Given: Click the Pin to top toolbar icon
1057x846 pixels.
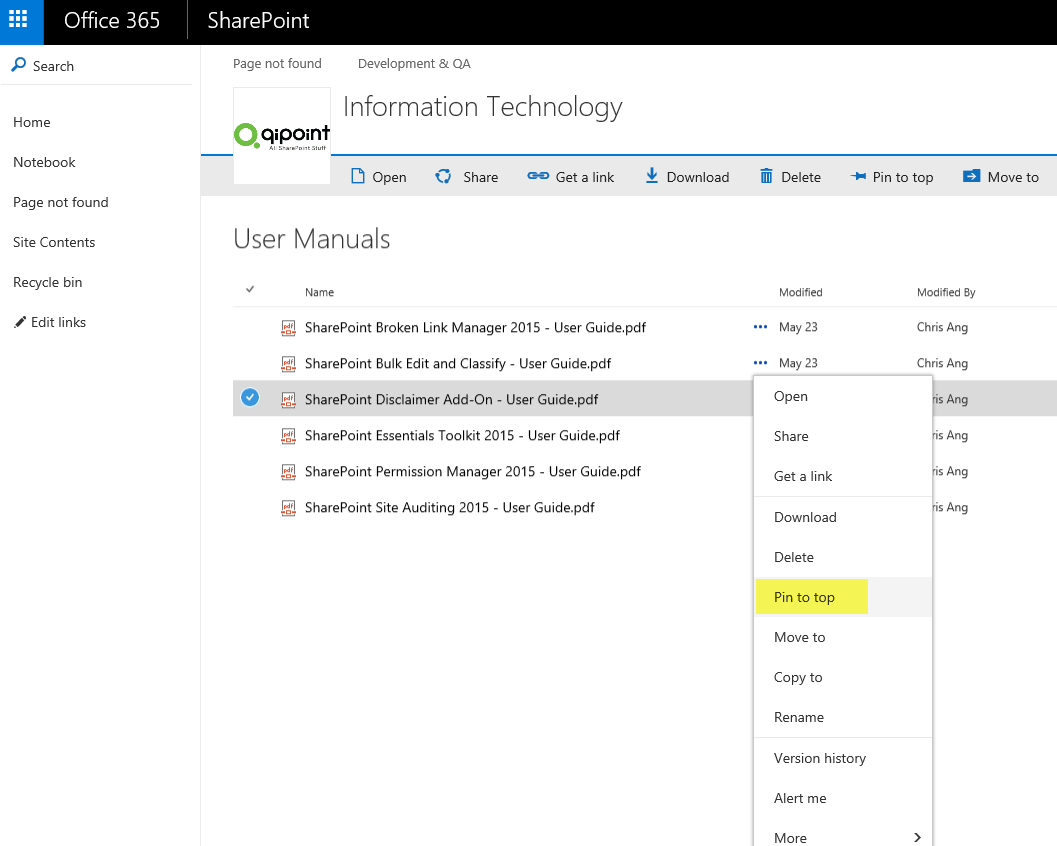Looking at the screenshot, I should 858,177.
